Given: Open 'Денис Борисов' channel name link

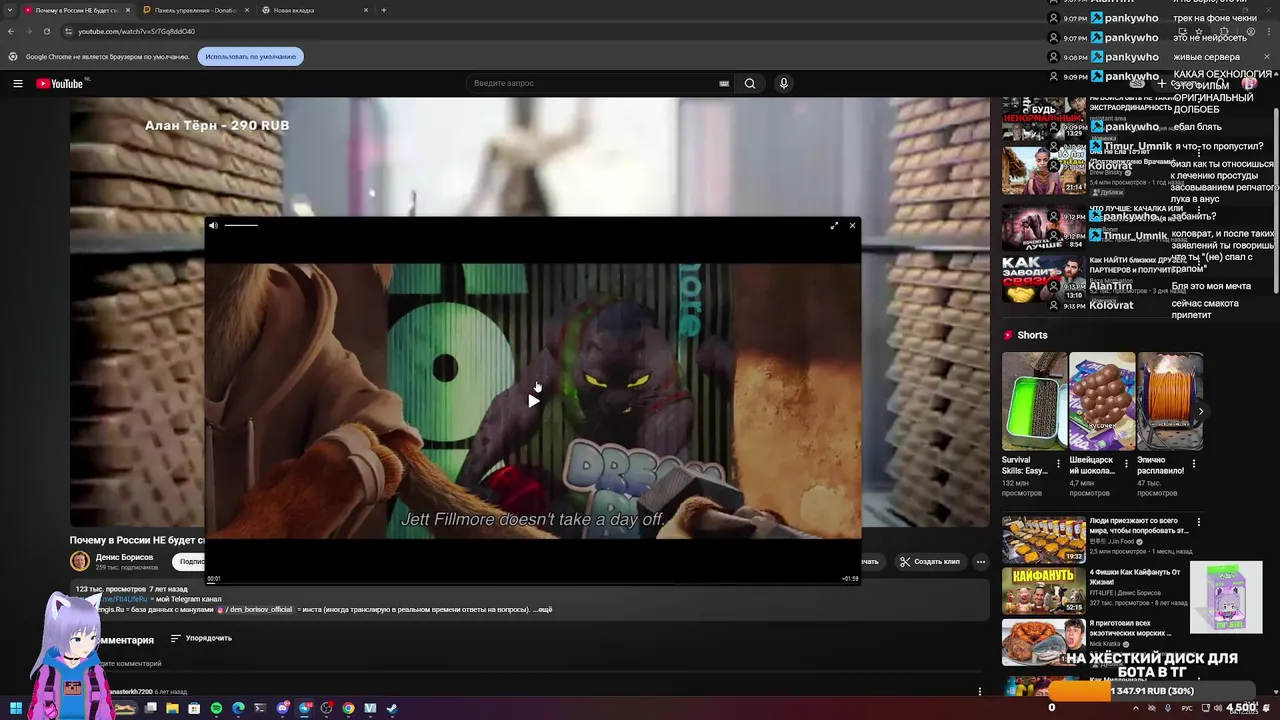Looking at the screenshot, I should 125,557.
